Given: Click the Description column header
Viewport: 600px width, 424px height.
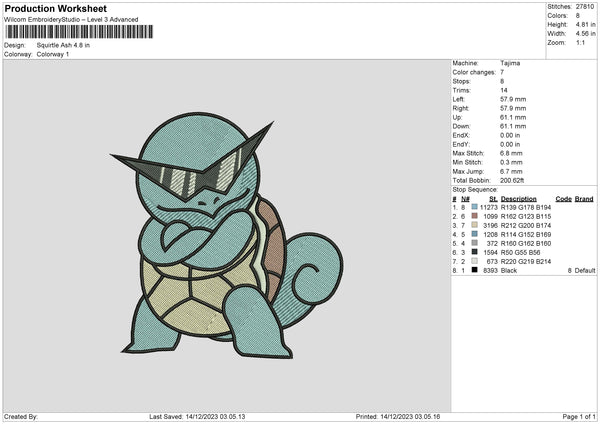Looking at the screenshot, I should point(519,198).
